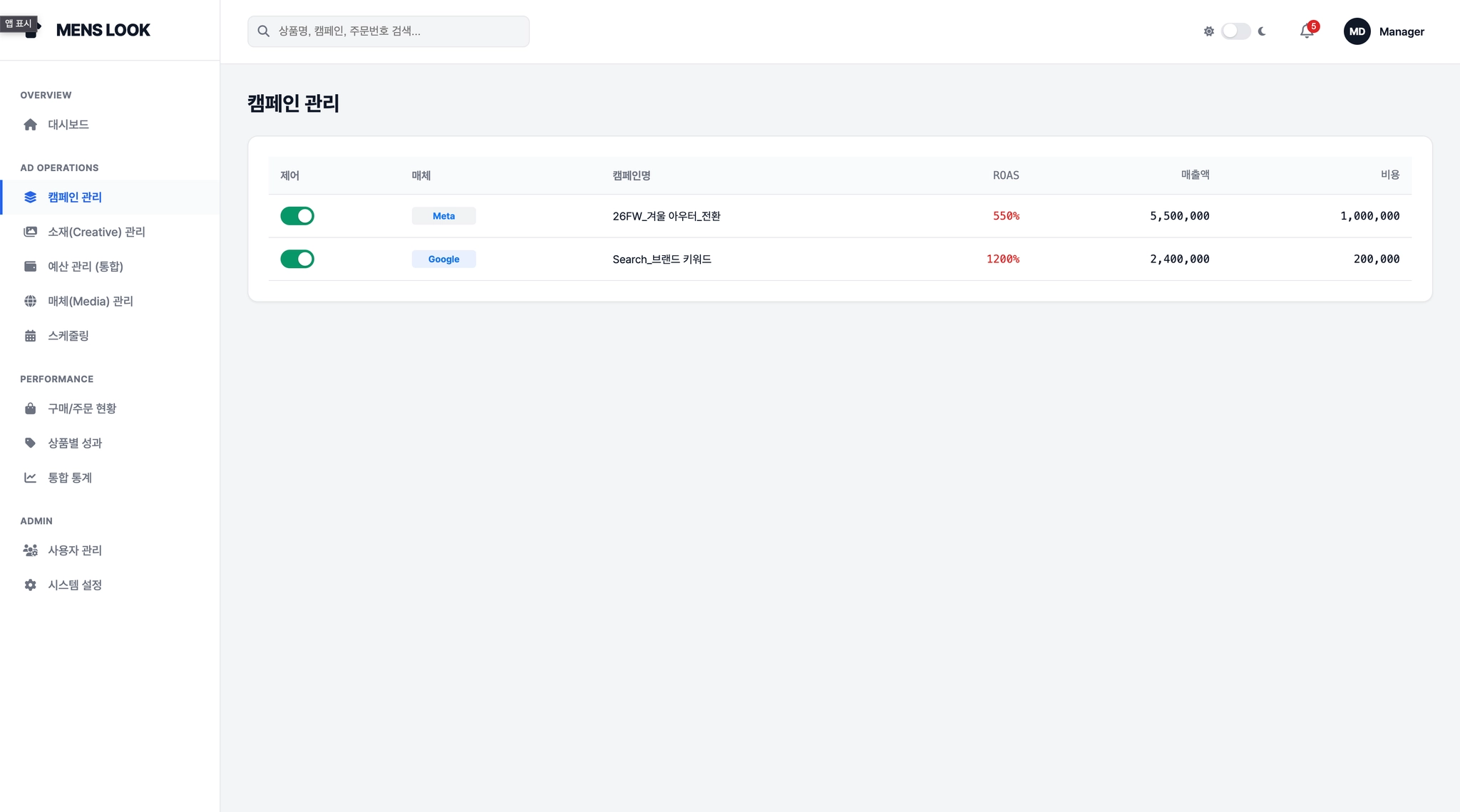Click the product performance tag icon
This screenshot has width=1460, height=812.
click(30, 443)
